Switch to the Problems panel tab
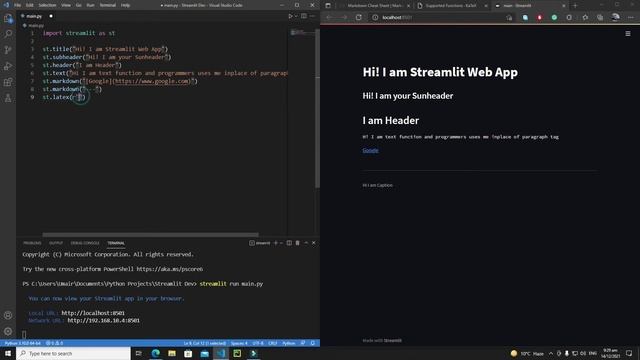 (x=32, y=243)
